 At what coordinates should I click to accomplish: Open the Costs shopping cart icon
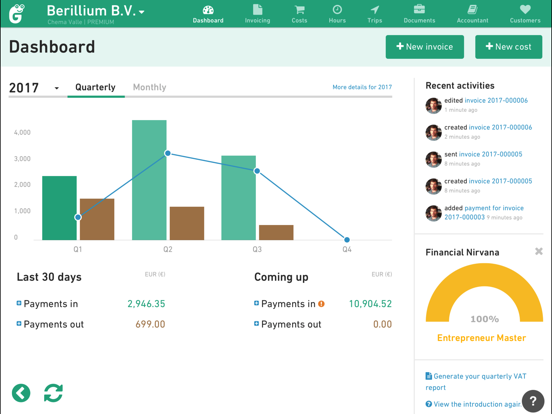click(x=299, y=10)
